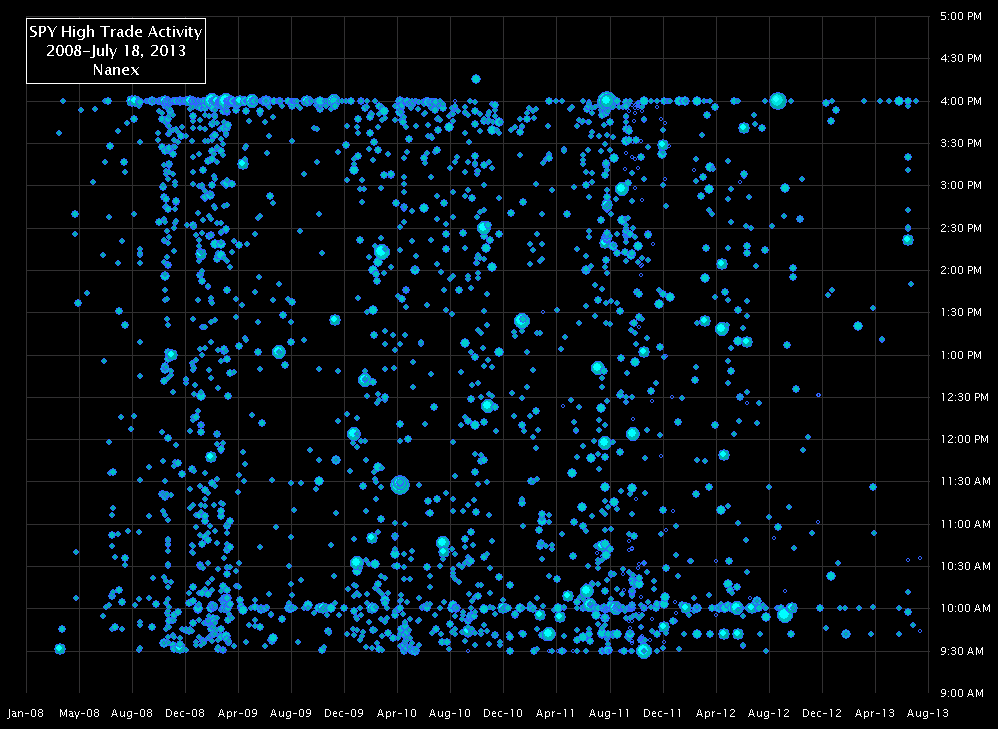This screenshot has width=998, height=729.
Task: Click the Apr-10 date axis label
Action: 397,713
